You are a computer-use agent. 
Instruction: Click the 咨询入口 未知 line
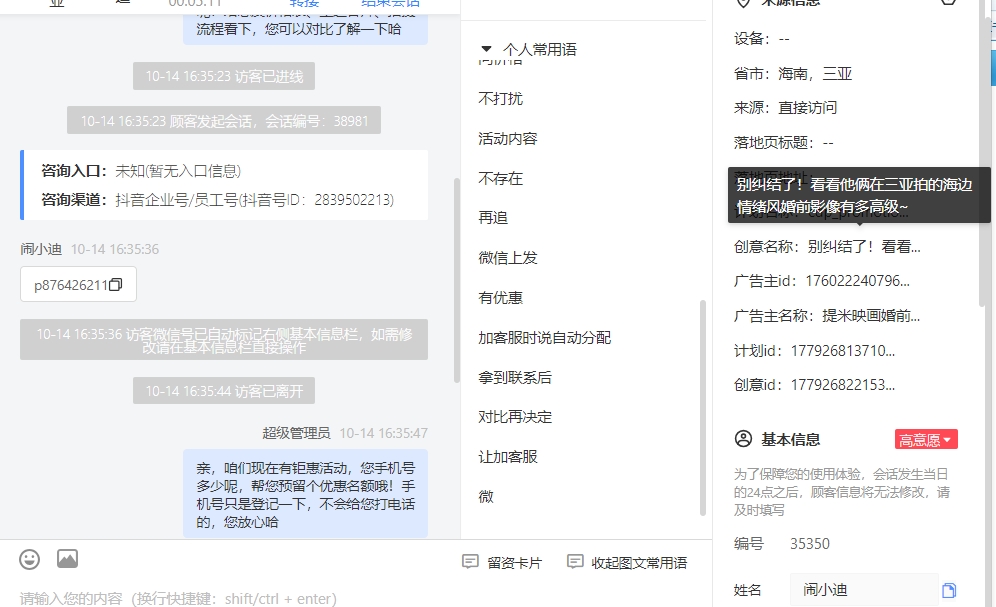141,171
